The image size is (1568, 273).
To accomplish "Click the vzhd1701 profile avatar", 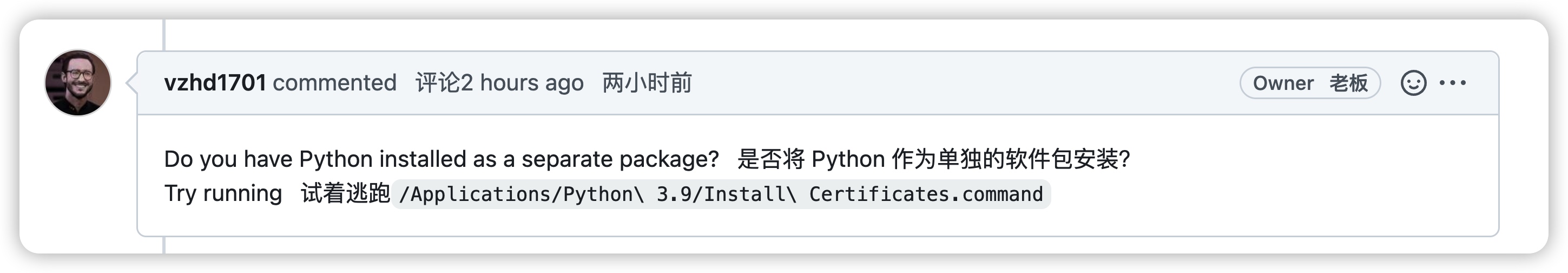I will tap(78, 83).
